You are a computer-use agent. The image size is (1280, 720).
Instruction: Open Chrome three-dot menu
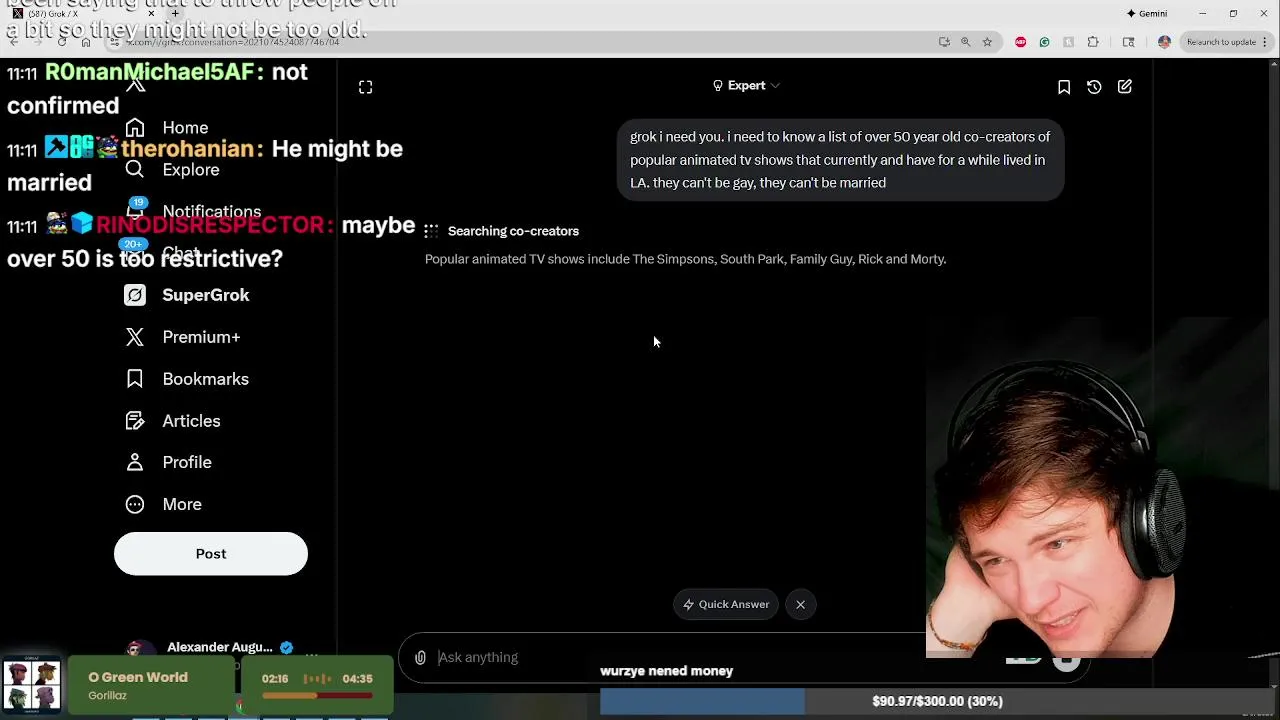(x=1266, y=42)
